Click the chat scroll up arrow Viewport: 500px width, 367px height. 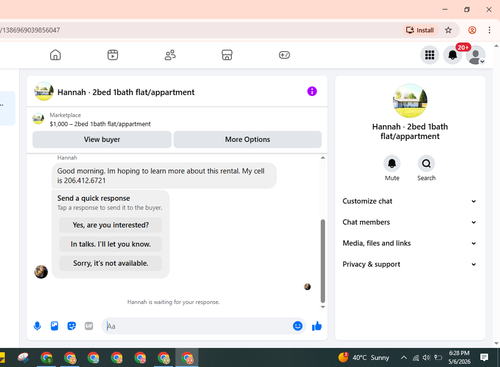pos(323,158)
